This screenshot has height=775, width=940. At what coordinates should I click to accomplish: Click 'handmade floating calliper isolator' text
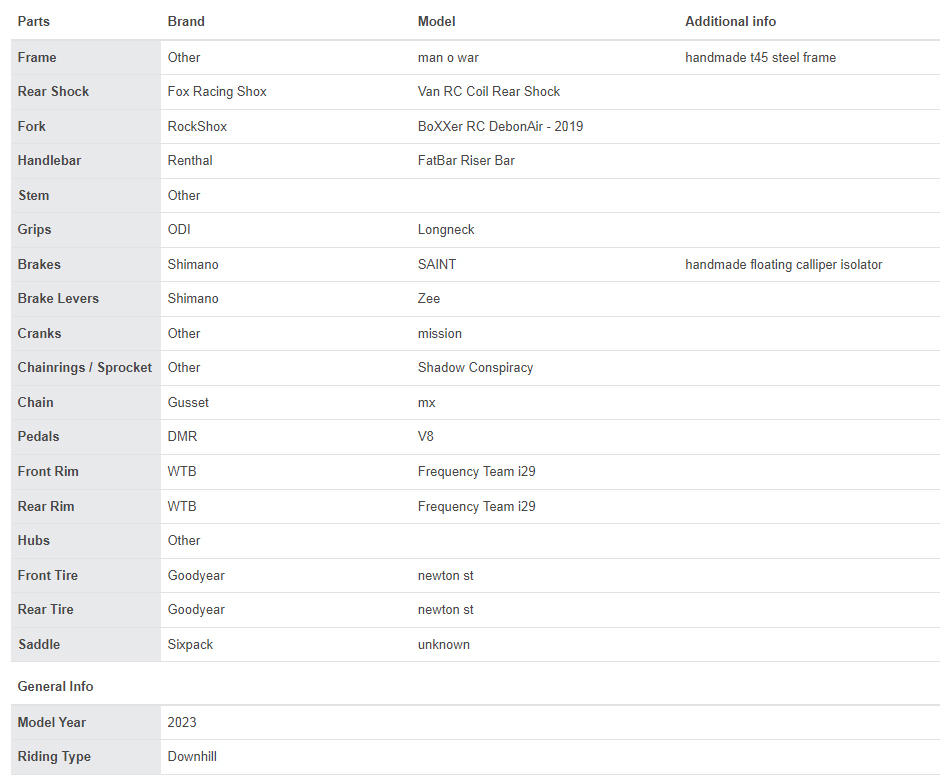783,265
